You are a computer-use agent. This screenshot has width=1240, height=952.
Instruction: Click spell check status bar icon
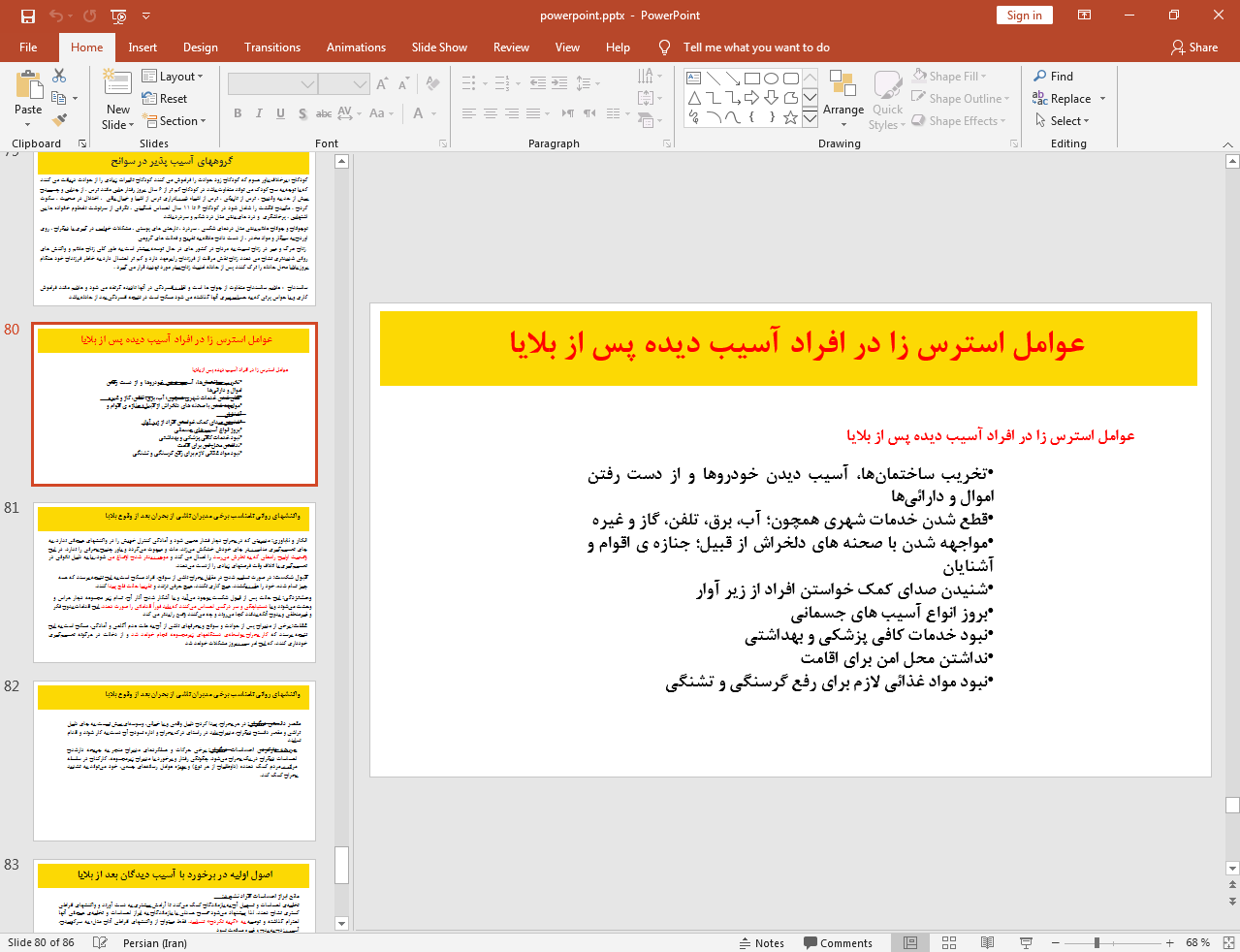pyautogui.click(x=100, y=943)
